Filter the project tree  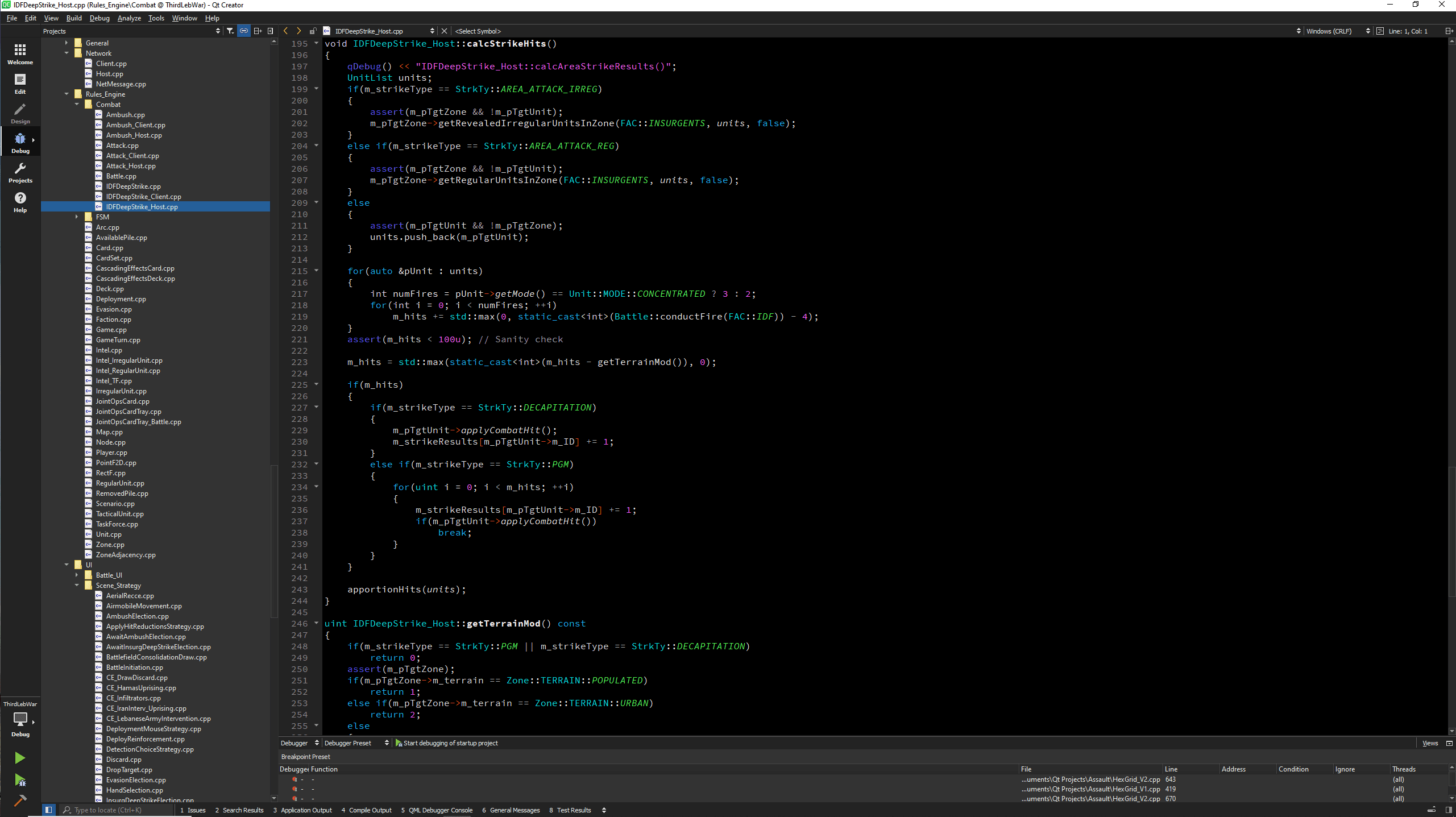pyautogui.click(x=230, y=31)
